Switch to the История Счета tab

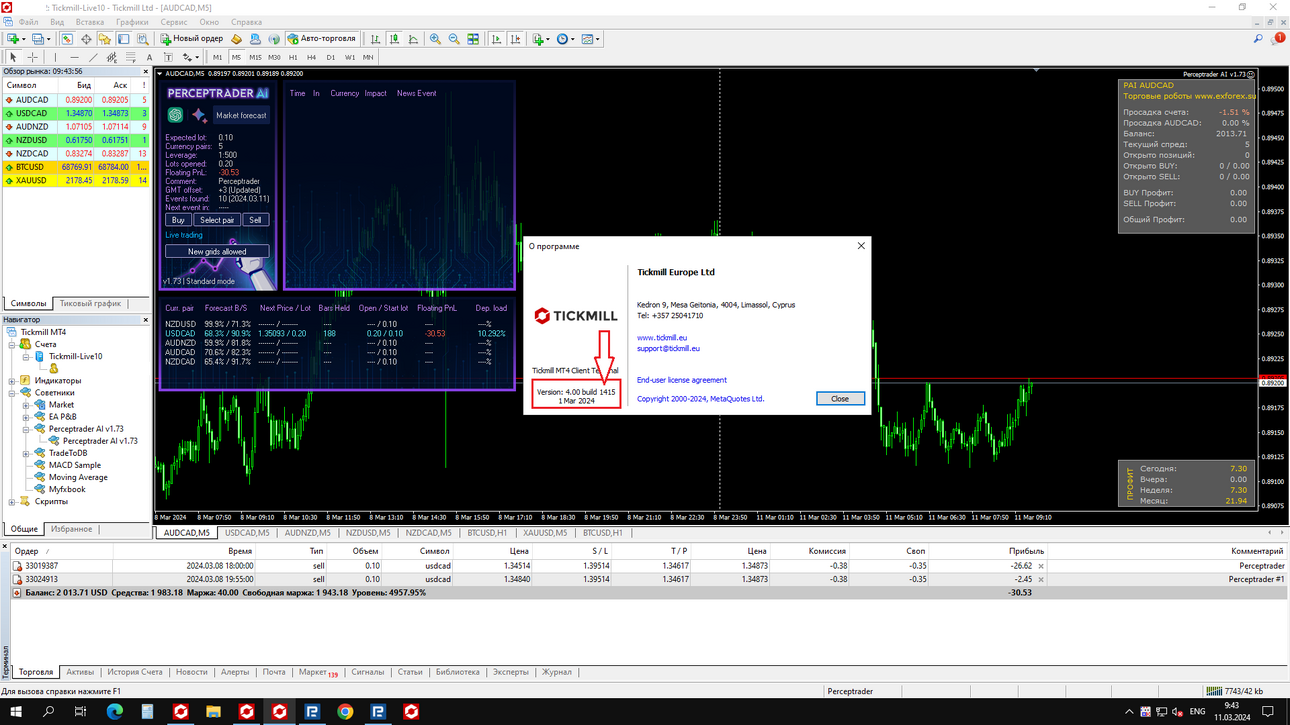[x=135, y=672]
